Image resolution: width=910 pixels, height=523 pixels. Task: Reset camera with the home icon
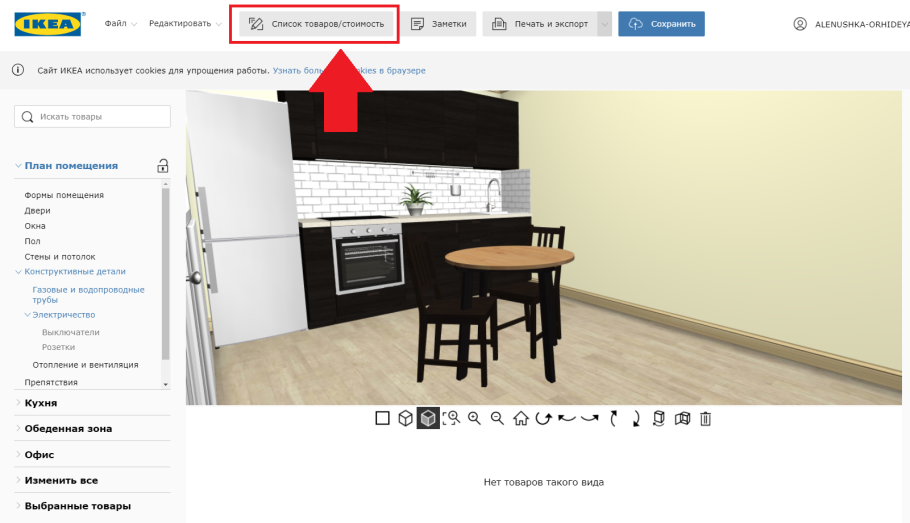520,419
